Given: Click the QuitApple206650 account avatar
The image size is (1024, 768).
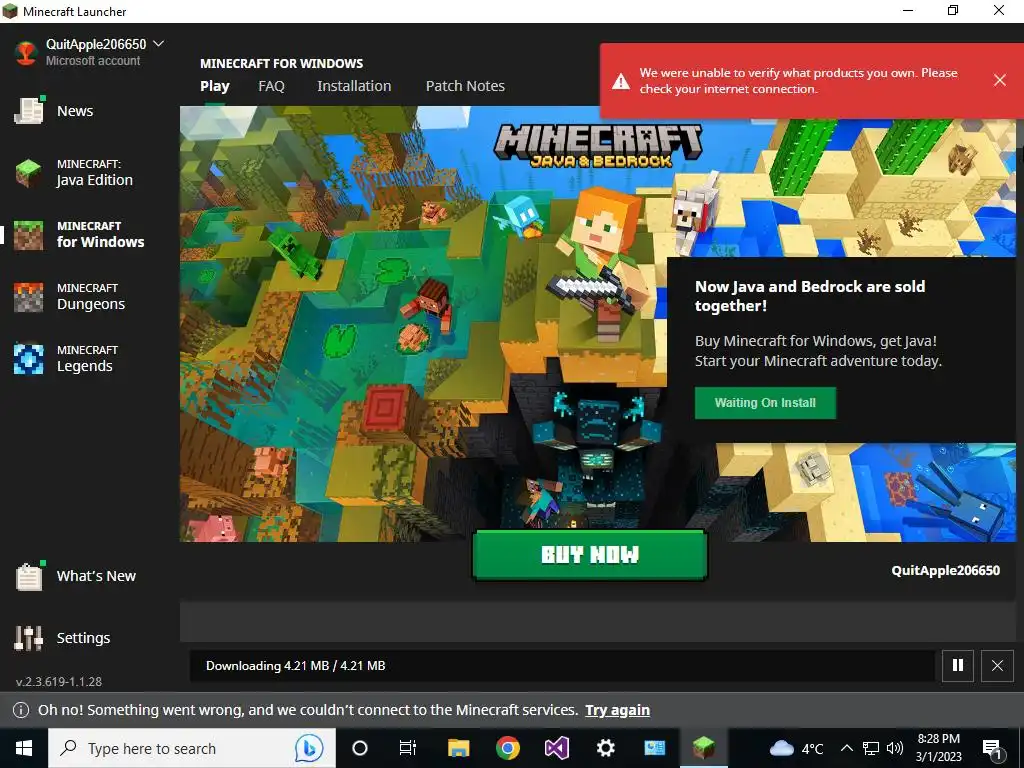Looking at the screenshot, I should click(26, 52).
